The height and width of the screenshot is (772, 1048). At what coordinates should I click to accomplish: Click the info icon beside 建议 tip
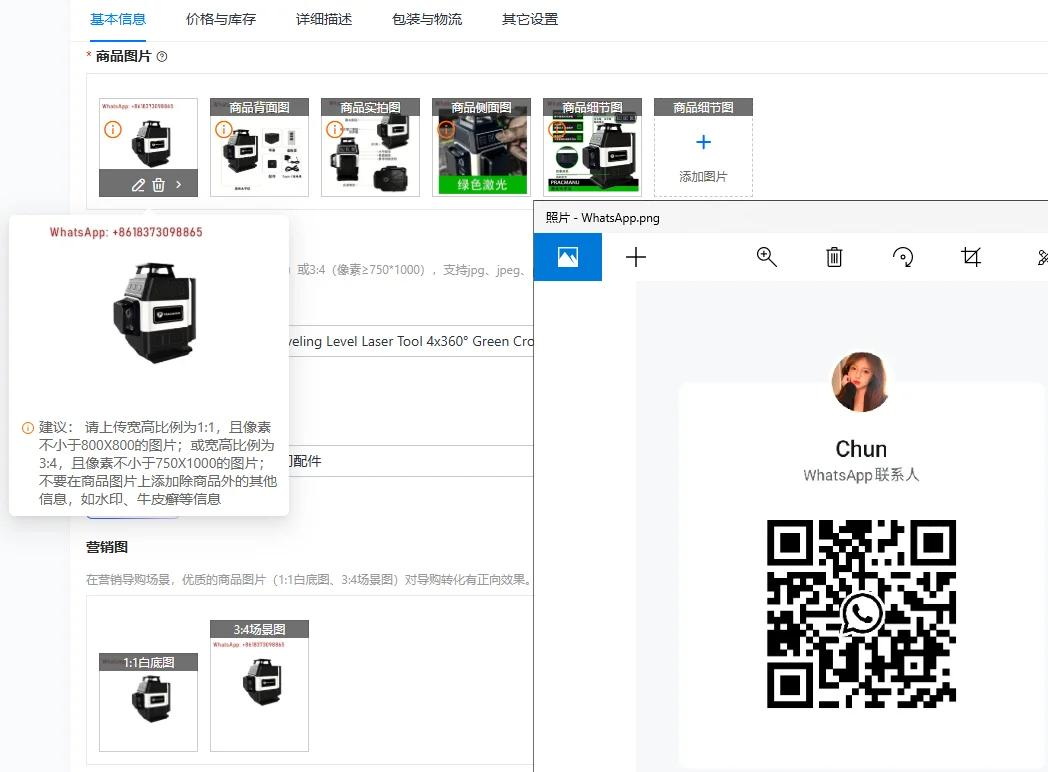28,428
